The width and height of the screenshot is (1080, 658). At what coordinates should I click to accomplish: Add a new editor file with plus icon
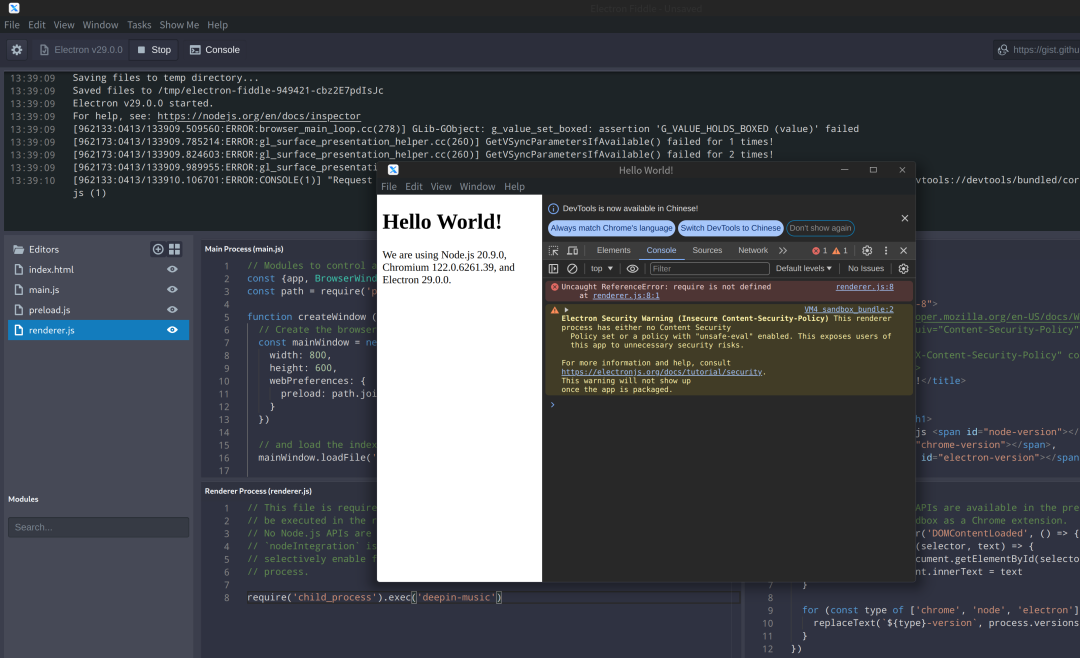tap(158, 249)
